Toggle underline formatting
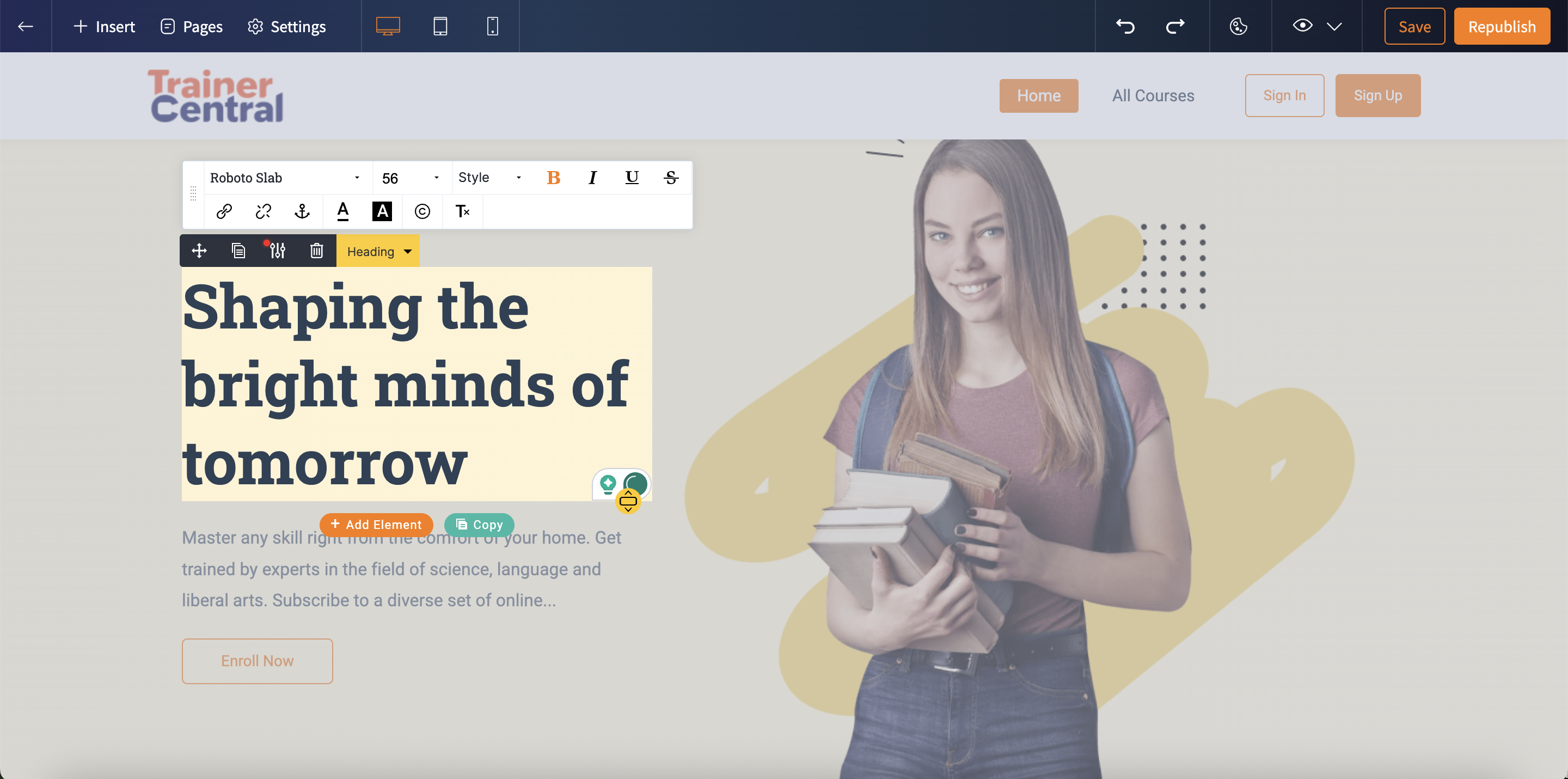The image size is (1568, 779). coord(631,178)
